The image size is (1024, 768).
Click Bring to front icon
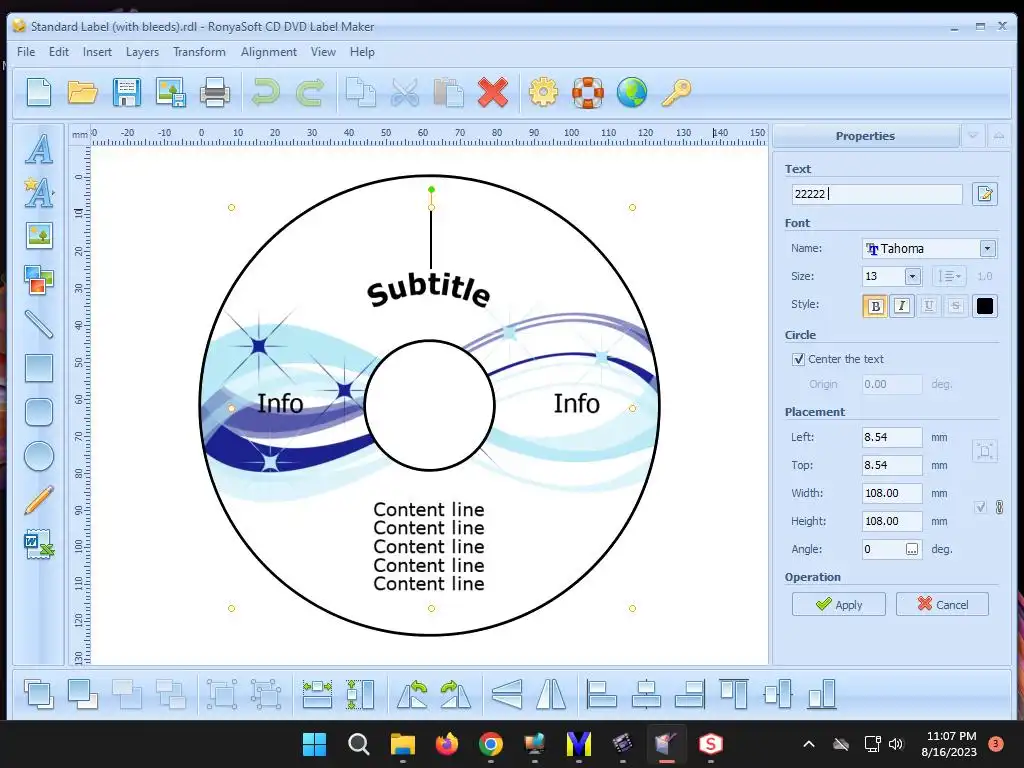[39, 694]
